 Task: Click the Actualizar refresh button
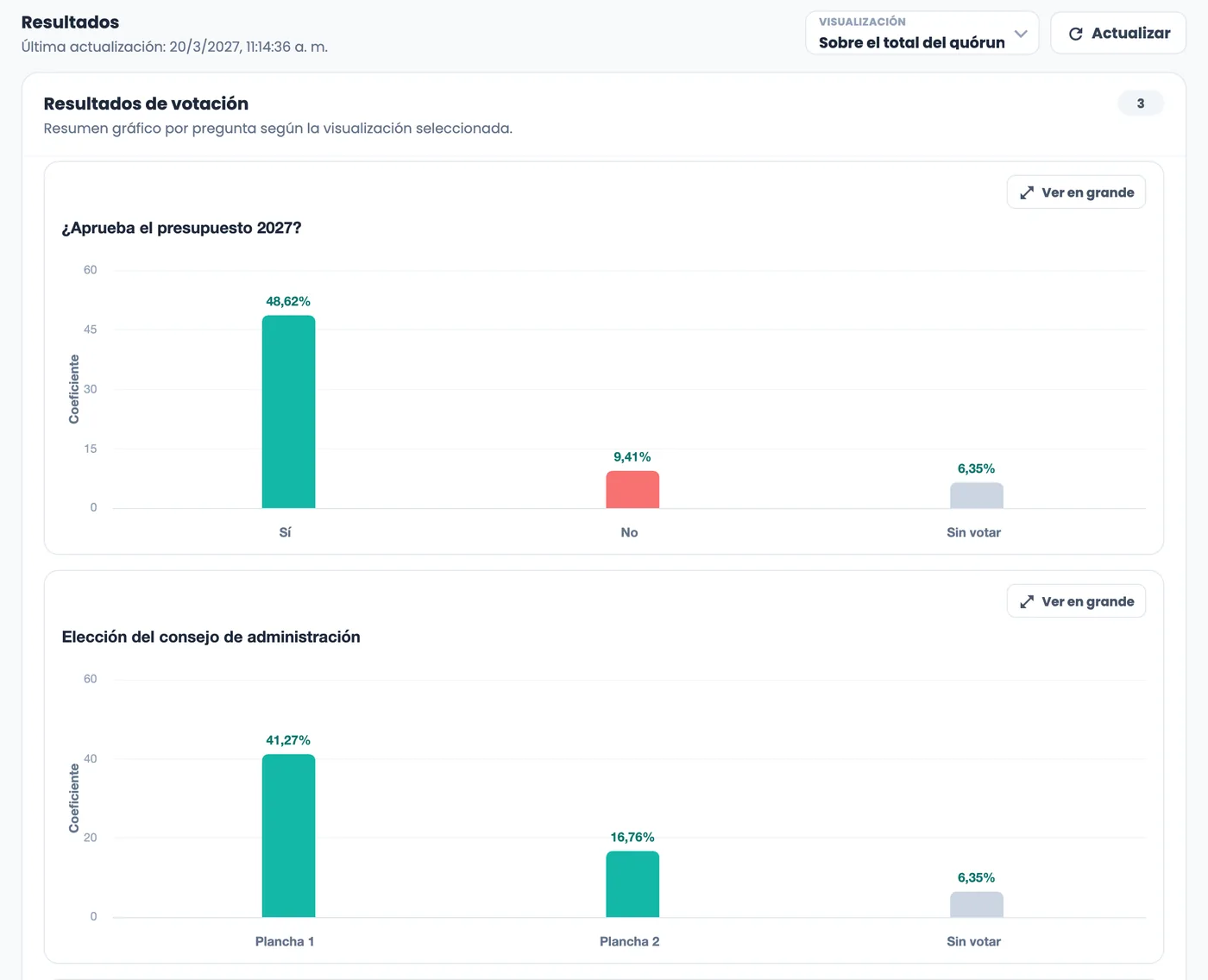click(1118, 34)
